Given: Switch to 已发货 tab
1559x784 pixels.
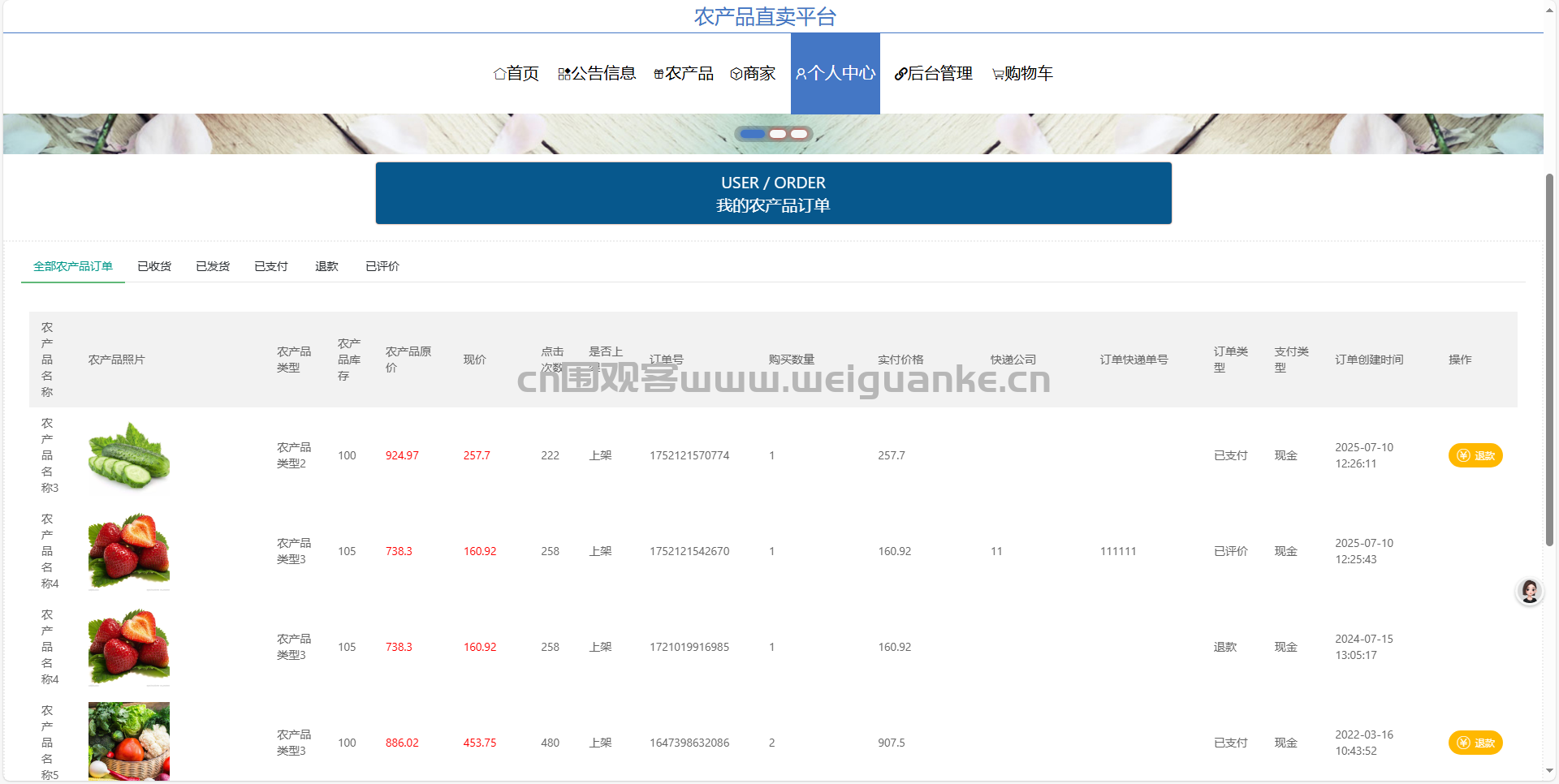Looking at the screenshot, I should 213,266.
